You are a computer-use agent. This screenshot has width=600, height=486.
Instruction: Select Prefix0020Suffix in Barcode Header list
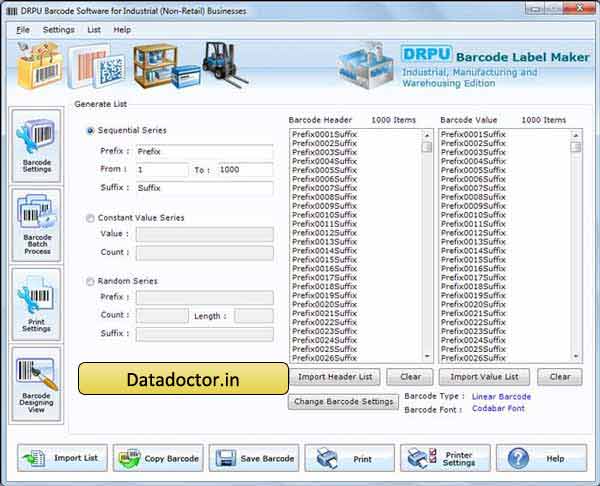pos(324,304)
